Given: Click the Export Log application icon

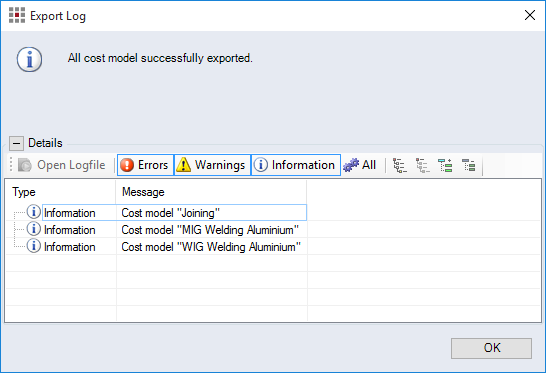Looking at the screenshot, I should [17, 15].
